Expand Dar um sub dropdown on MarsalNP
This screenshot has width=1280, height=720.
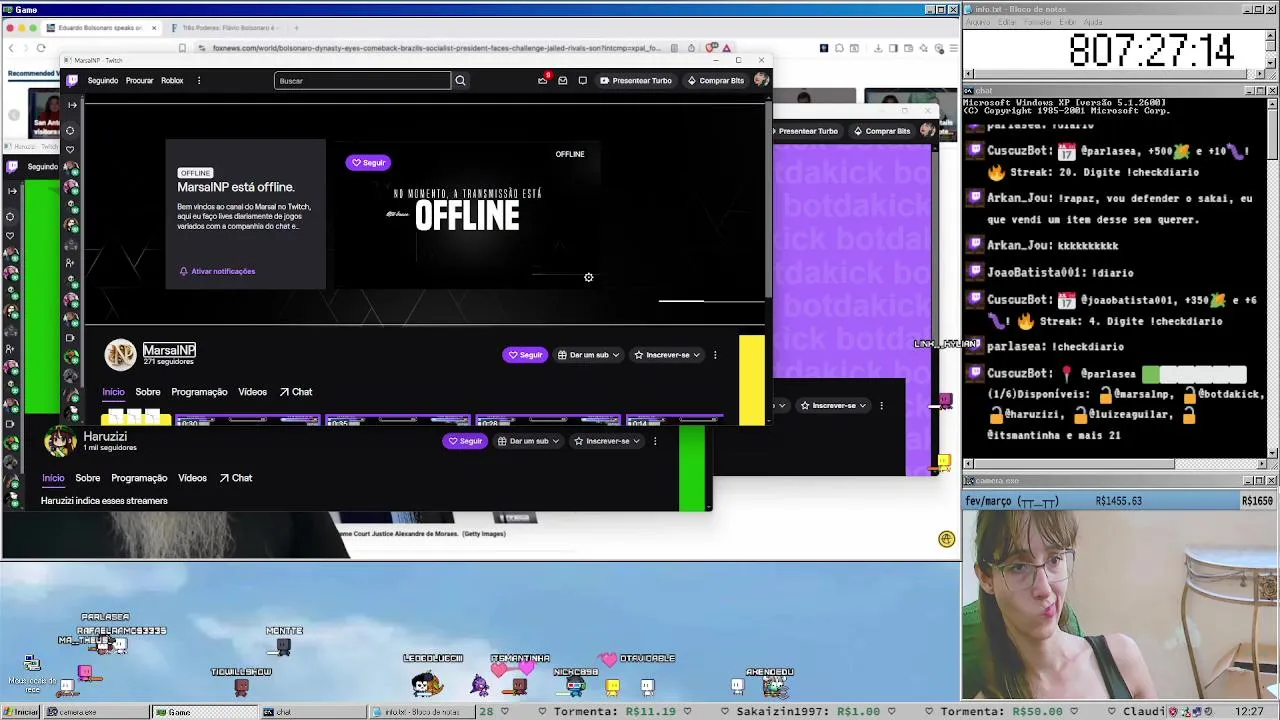point(588,355)
